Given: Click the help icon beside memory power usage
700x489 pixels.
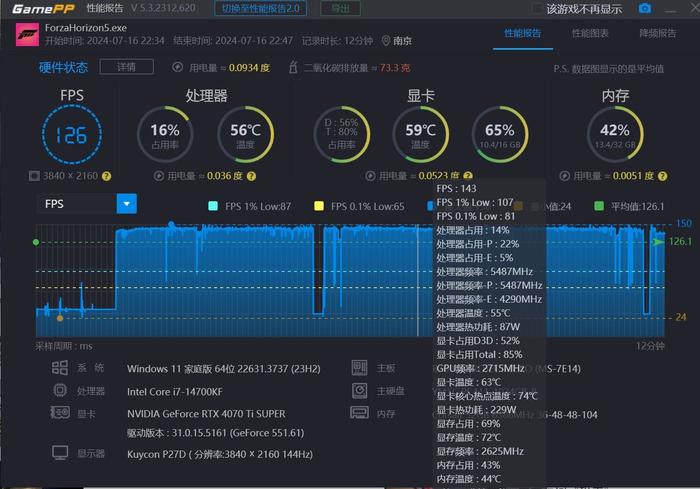Looking at the screenshot, I should click(x=663, y=176).
